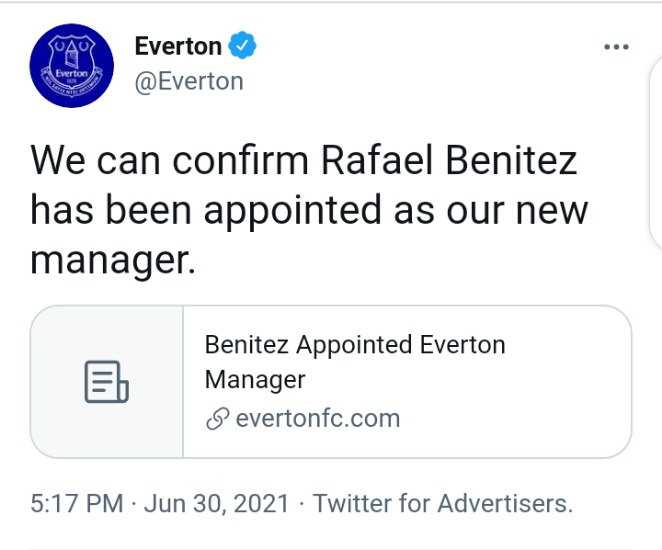Screen dimensions: 662x550
Task: Click the word 'manager.' in the tweet
Action: (x=113, y=260)
